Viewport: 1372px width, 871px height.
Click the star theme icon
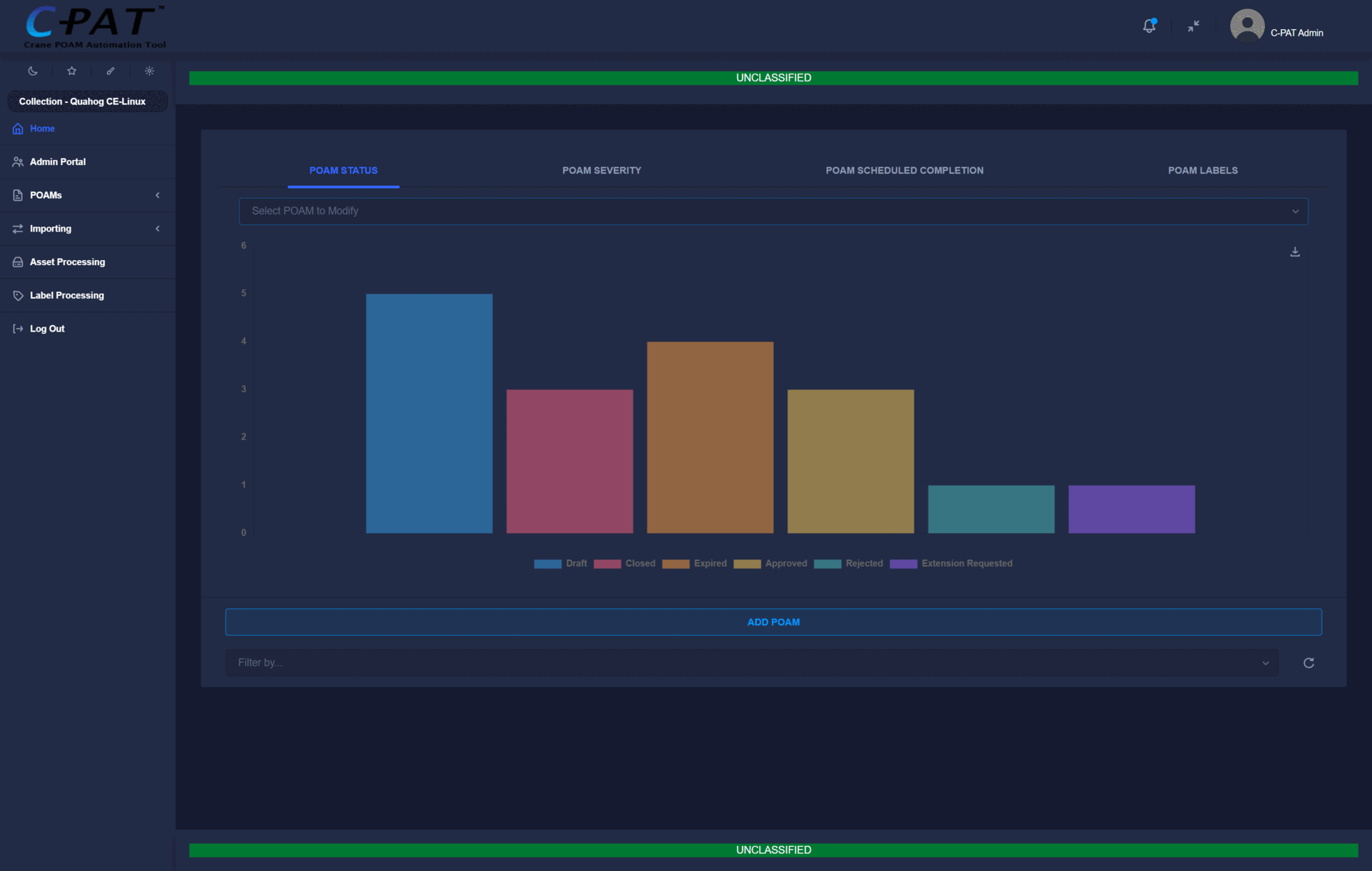tap(71, 71)
